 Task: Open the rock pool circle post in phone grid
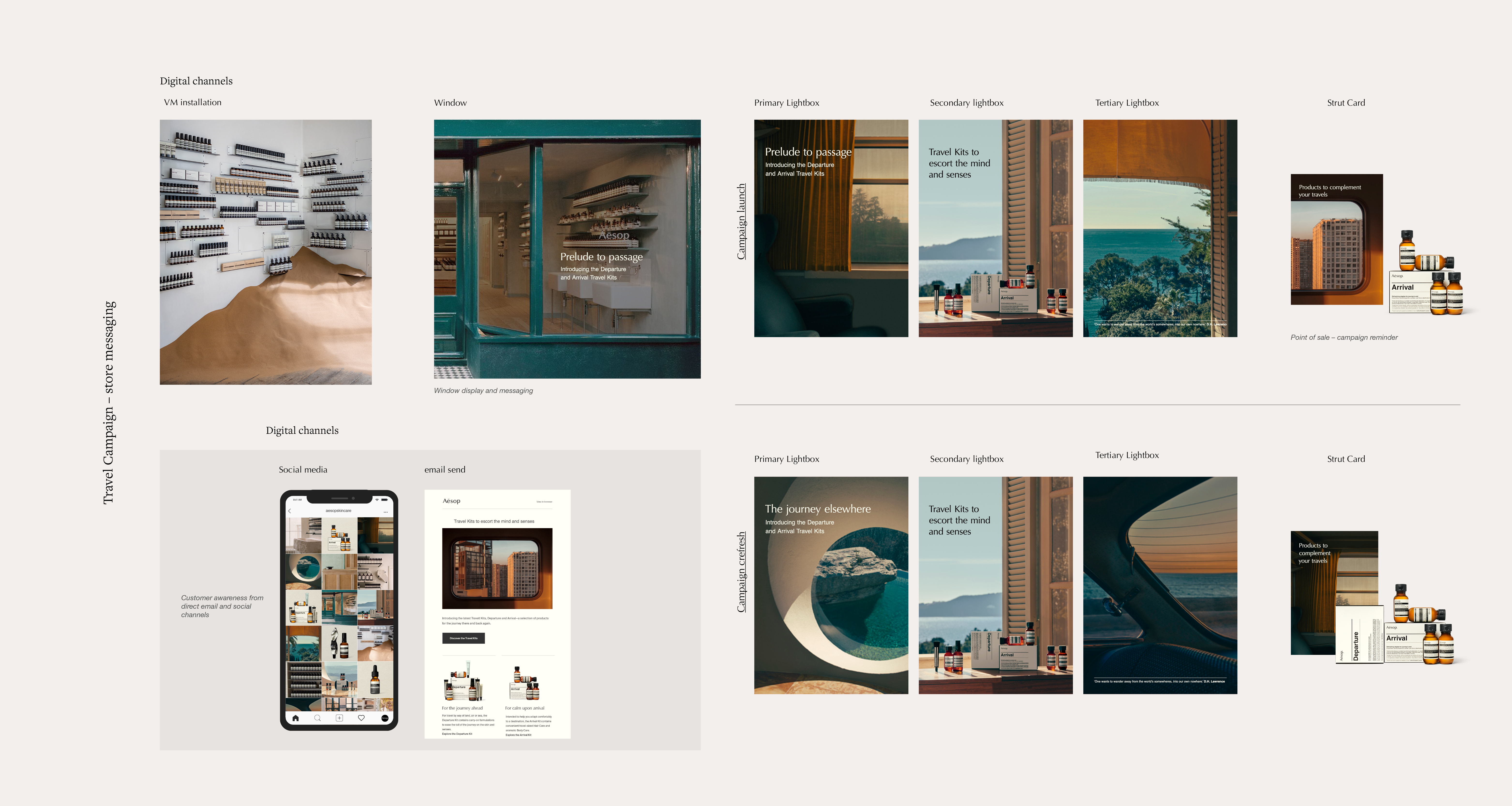click(303, 571)
